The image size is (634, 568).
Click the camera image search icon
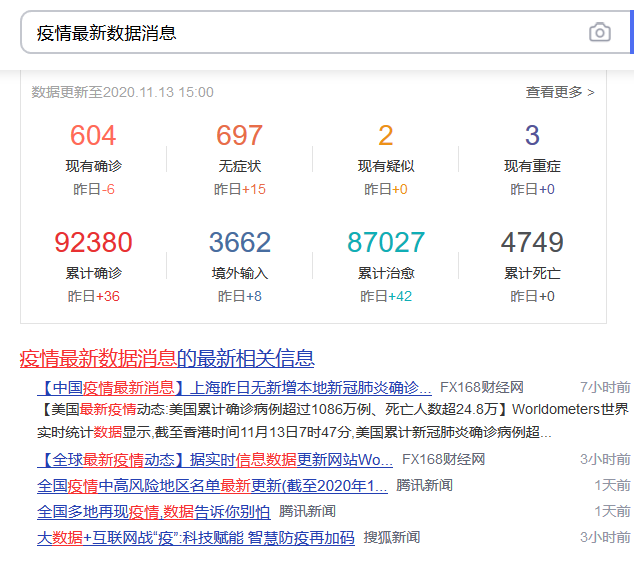coord(599,33)
